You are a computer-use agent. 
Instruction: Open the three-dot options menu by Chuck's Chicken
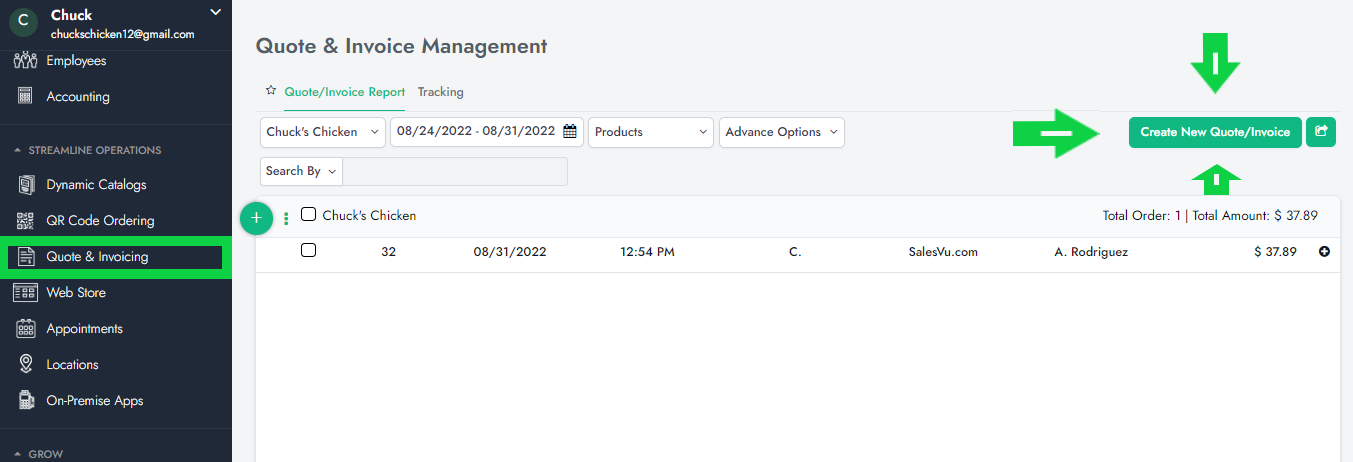(287, 217)
